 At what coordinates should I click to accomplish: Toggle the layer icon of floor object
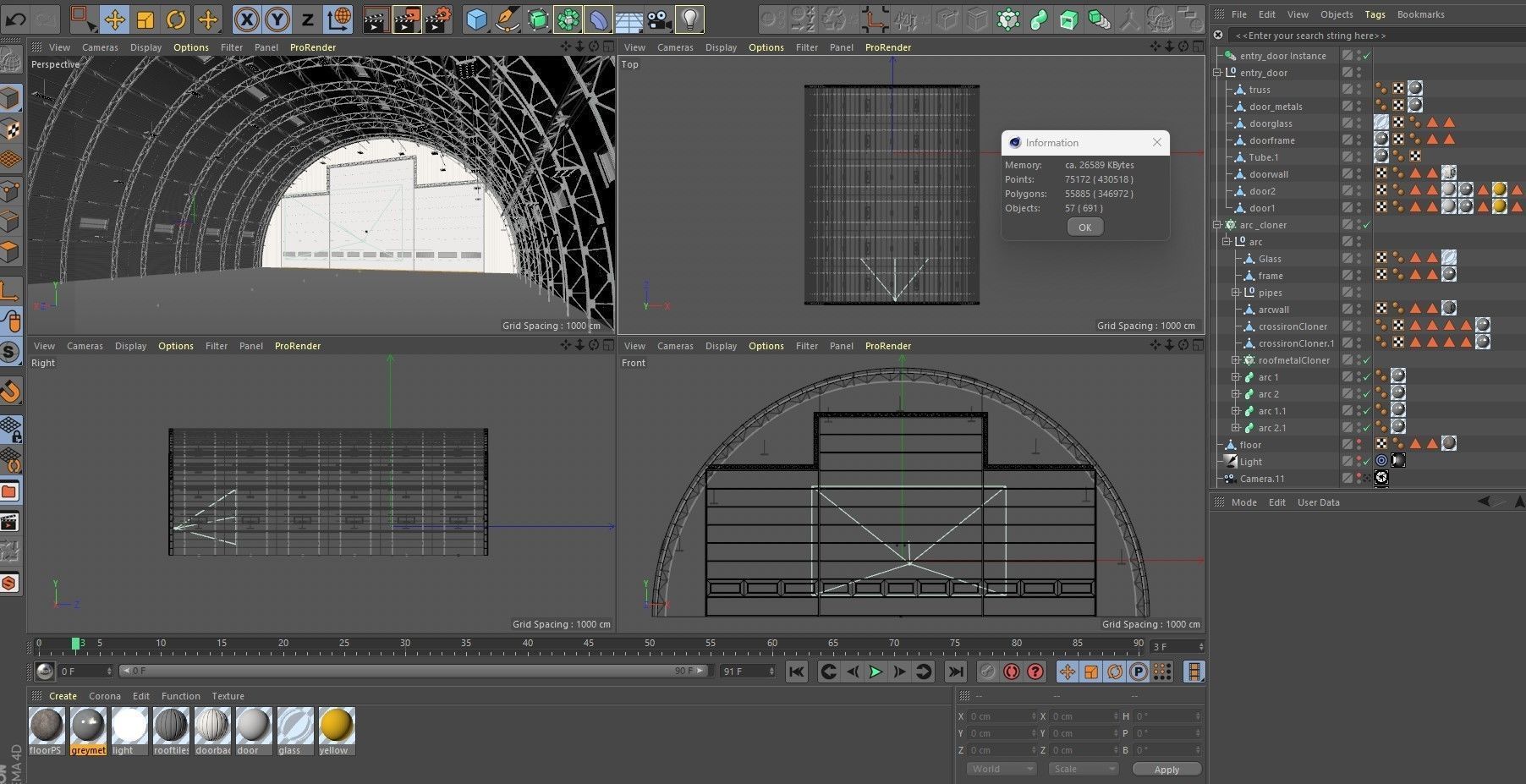(x=1348, y=444)
